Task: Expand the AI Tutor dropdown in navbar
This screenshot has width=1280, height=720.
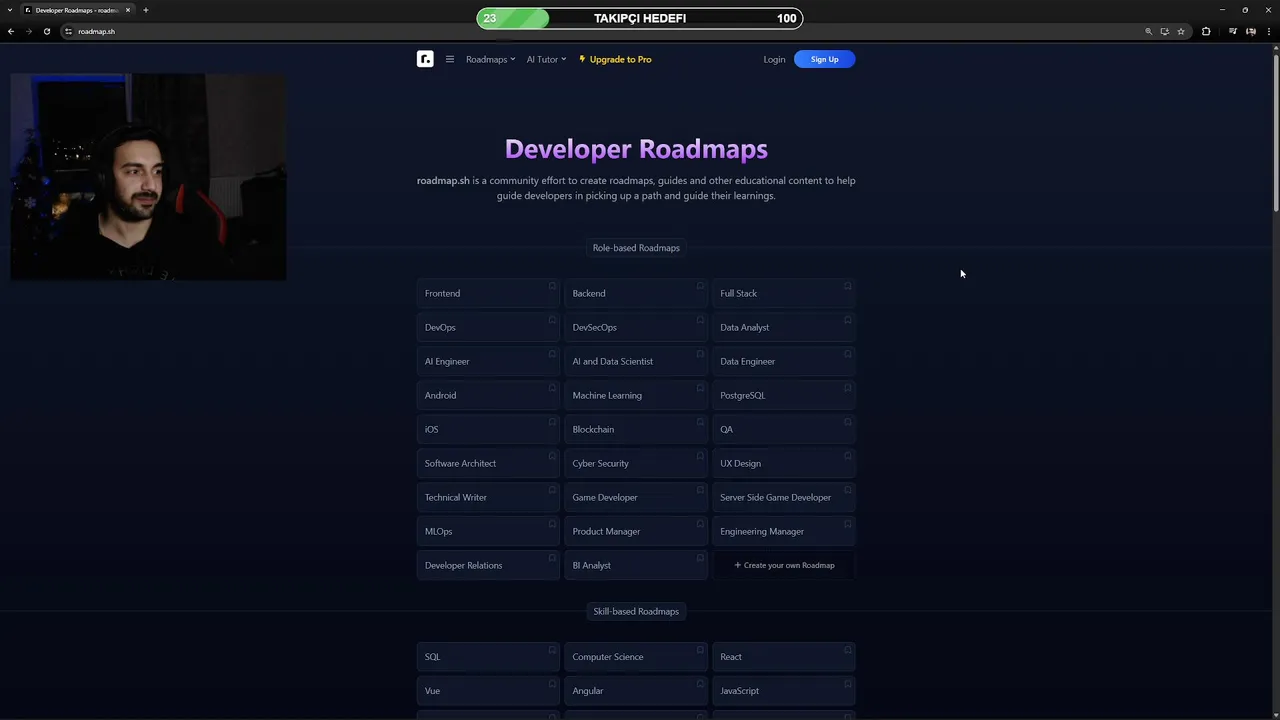Action: coord(546,59)
